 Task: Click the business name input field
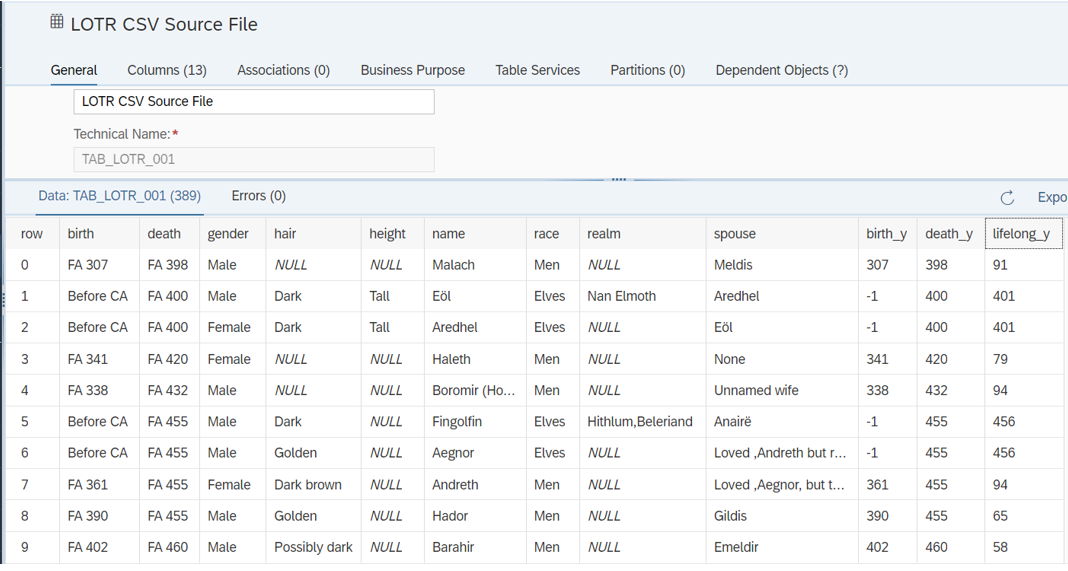pyautogui.click(x=254, y=101)
